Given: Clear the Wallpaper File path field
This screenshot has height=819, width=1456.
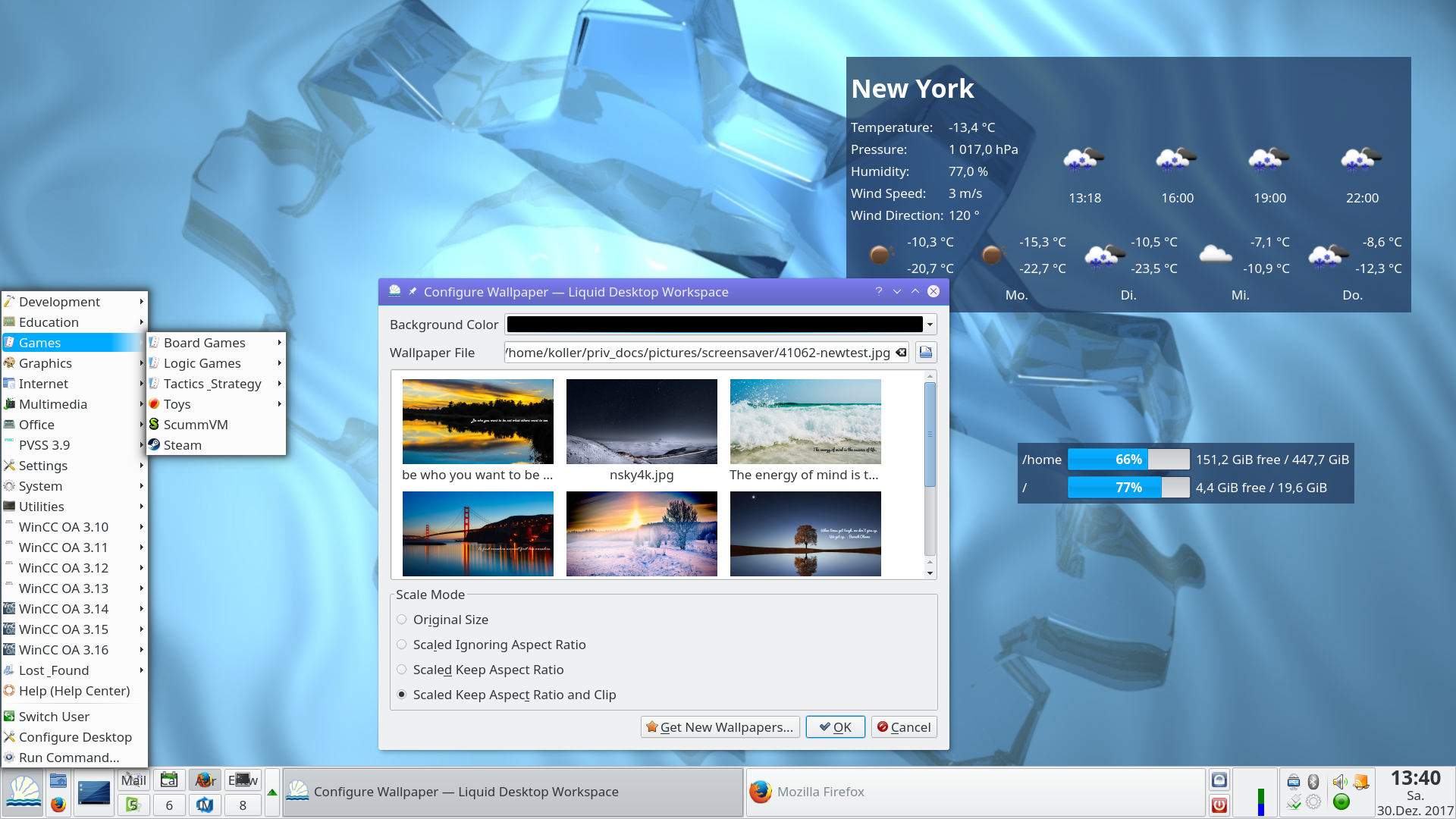Looking at the screenshot, I should pos(901,353).
